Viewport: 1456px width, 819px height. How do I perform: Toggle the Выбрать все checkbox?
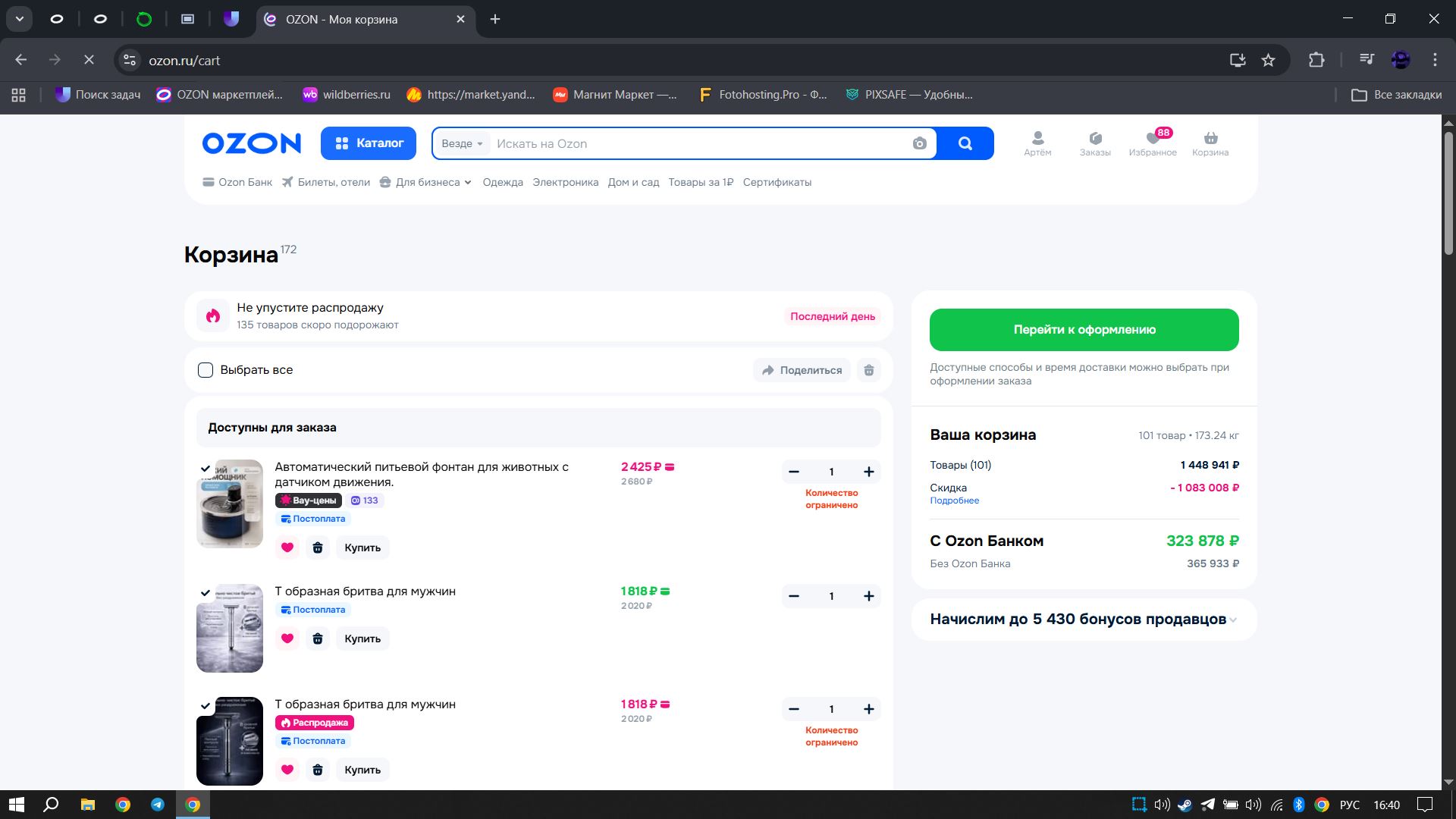[206, 370]
